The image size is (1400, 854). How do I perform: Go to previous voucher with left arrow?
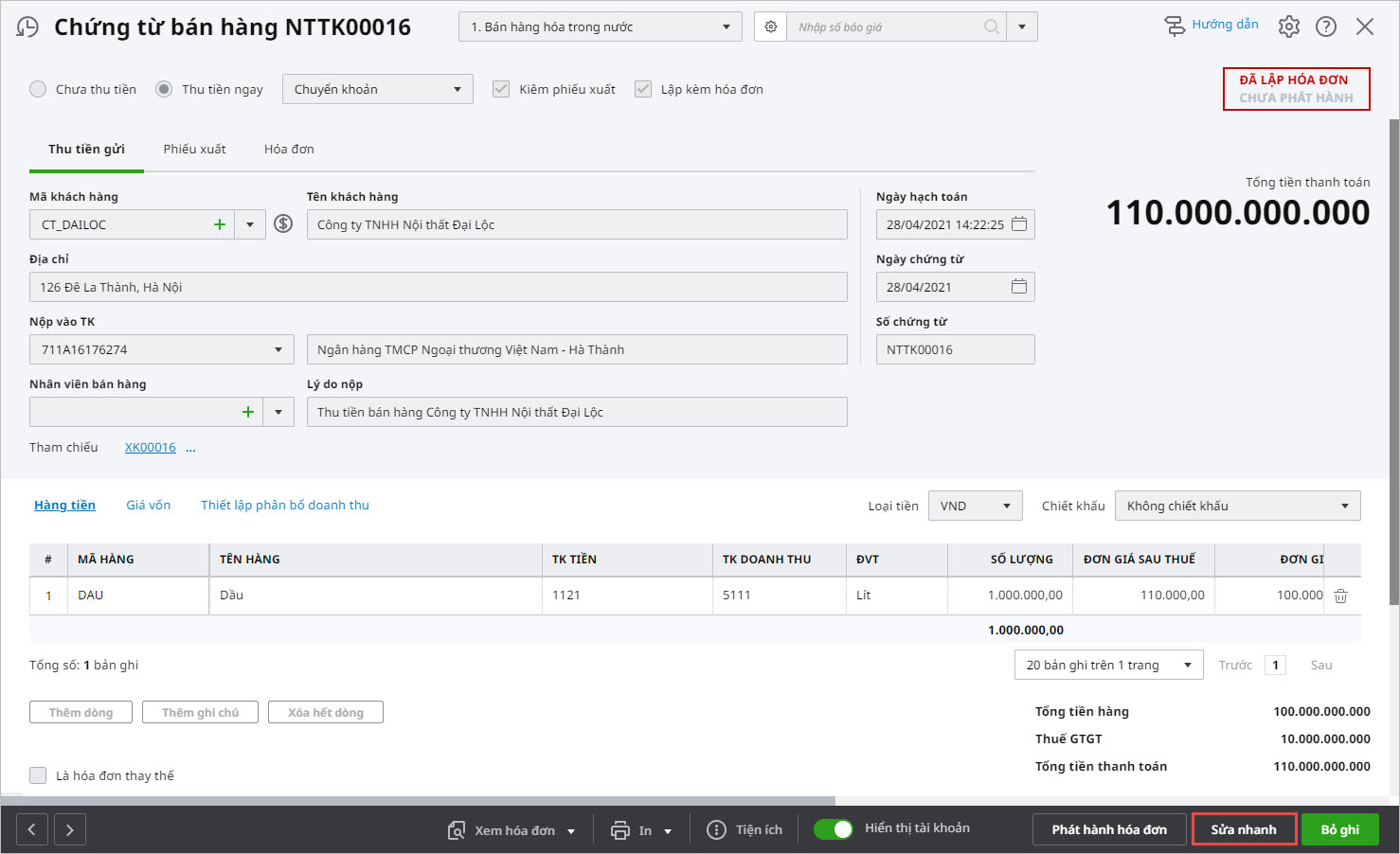pyautogui.click(x=31, y=829)
